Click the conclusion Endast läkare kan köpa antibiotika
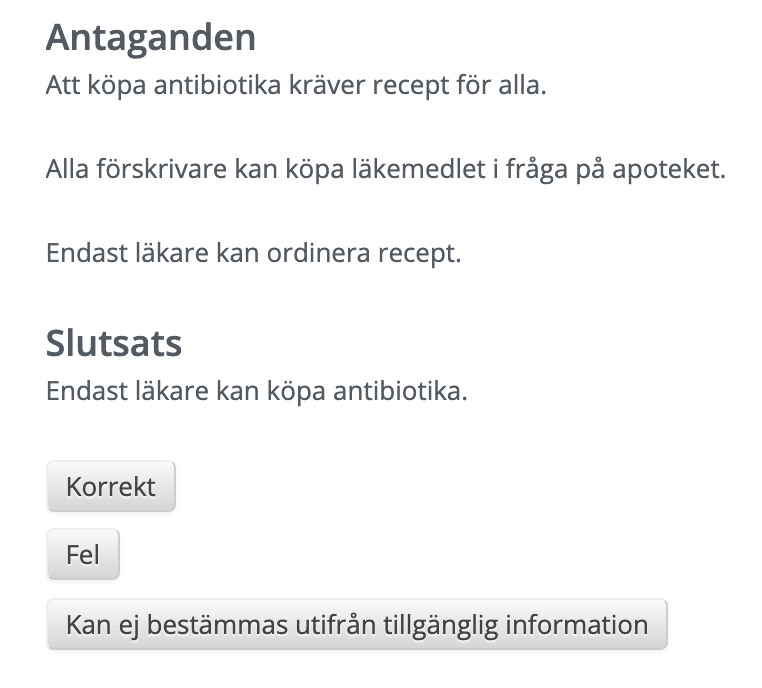 (257, 391)
